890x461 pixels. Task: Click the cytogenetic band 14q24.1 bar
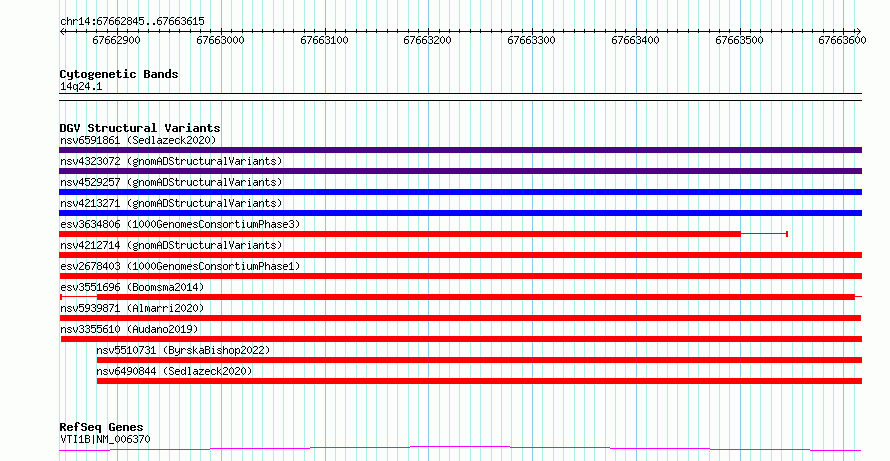(460, 97)
